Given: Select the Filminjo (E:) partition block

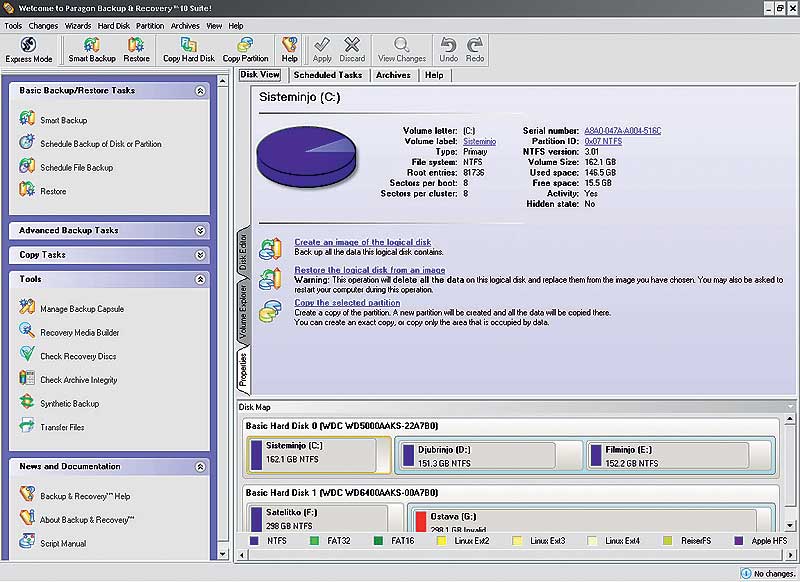Looking at the screenshot, I should pyautogui.click(x=680, y=456).
